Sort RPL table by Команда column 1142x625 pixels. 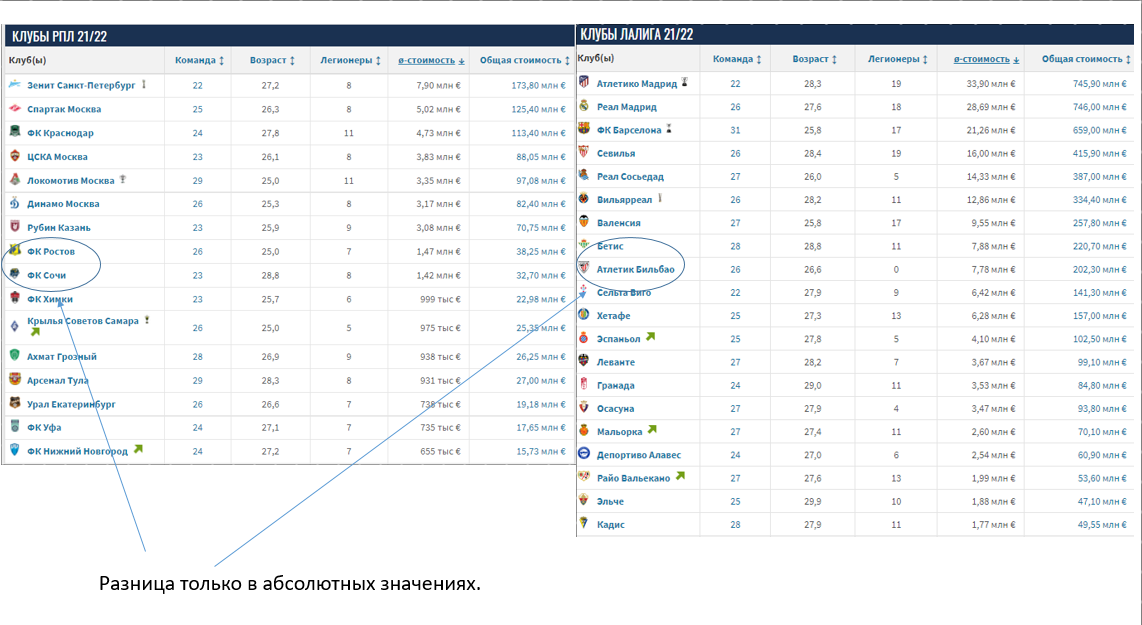[199, 60]
